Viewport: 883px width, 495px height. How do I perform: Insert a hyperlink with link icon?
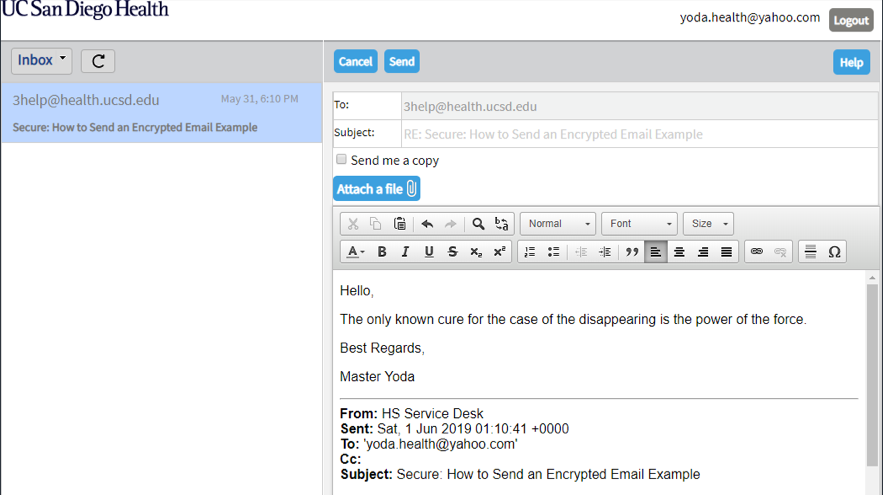pyautogui.click(x=756, y=252)
